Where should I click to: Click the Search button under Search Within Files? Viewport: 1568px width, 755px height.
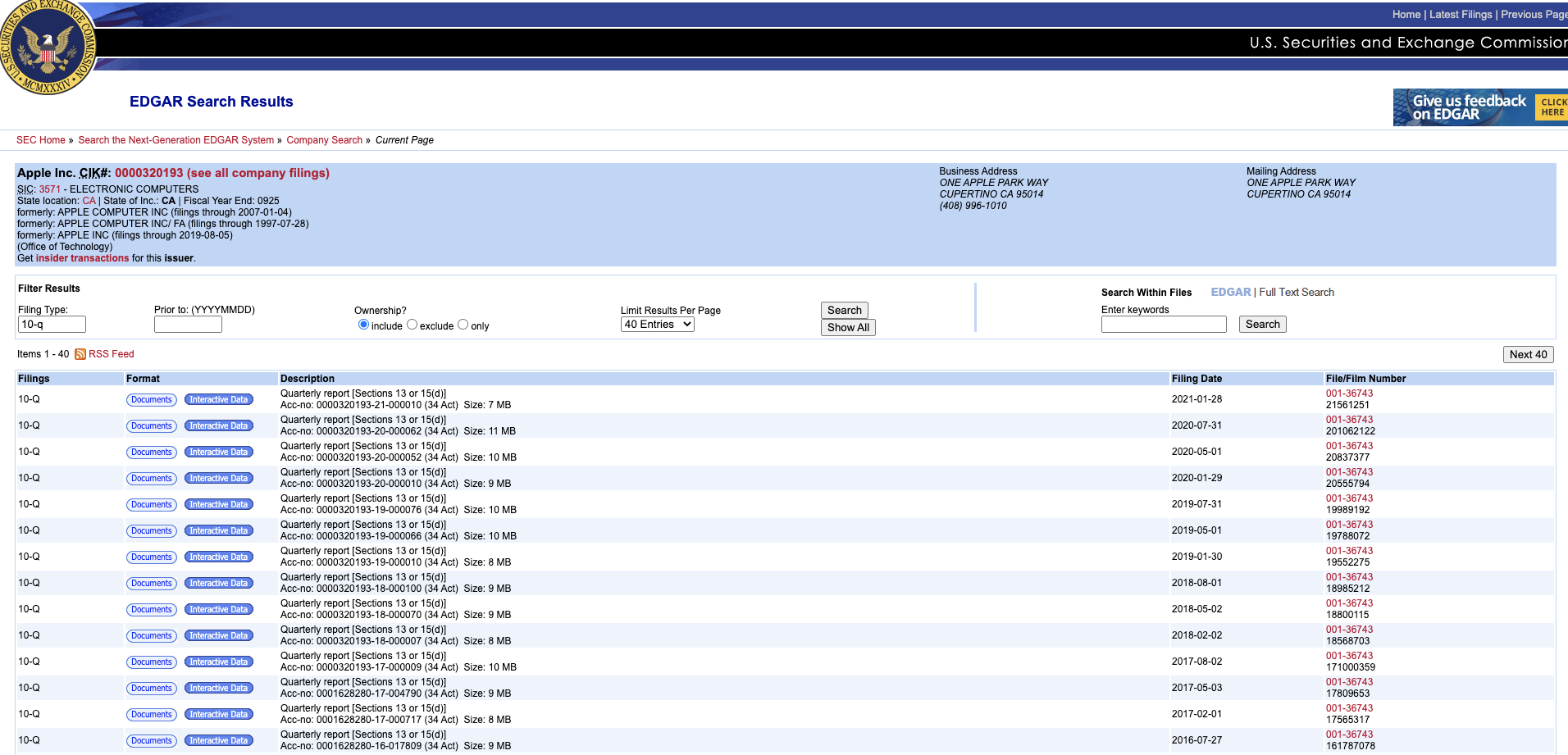(1263, 325)
